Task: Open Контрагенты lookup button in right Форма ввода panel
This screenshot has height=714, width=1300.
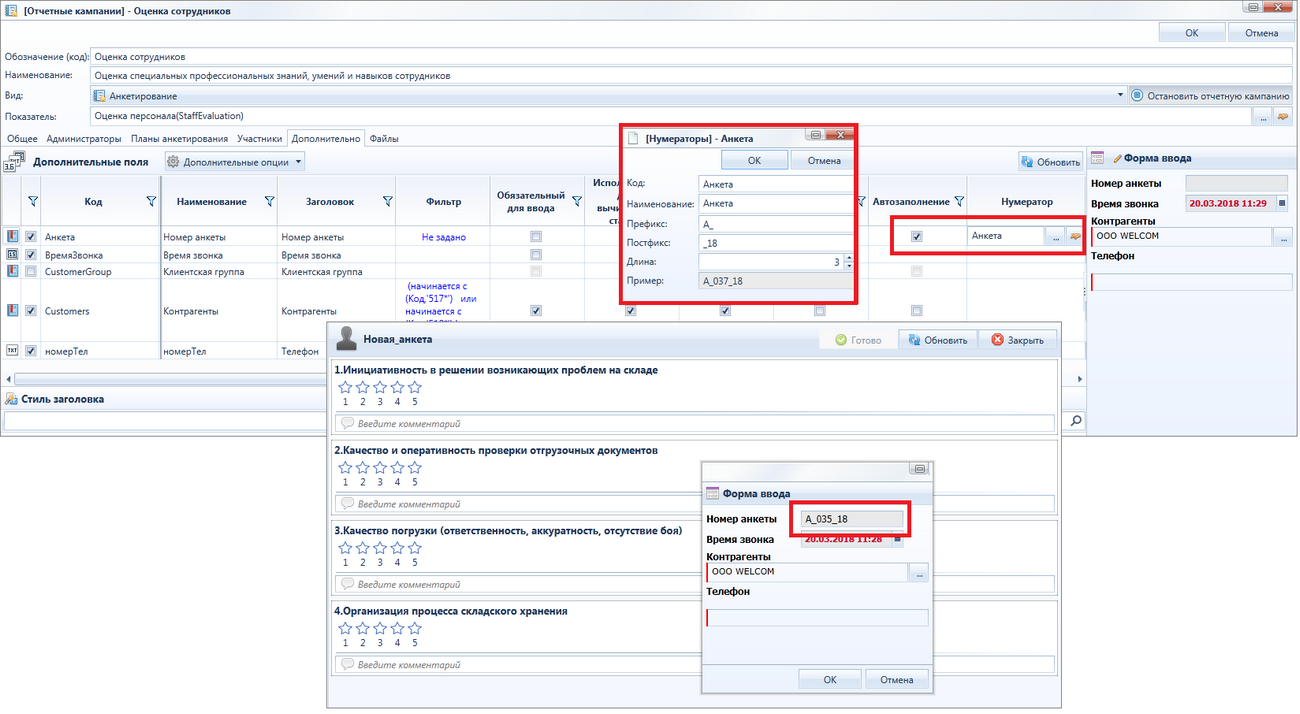Action: coord(1283,237)
